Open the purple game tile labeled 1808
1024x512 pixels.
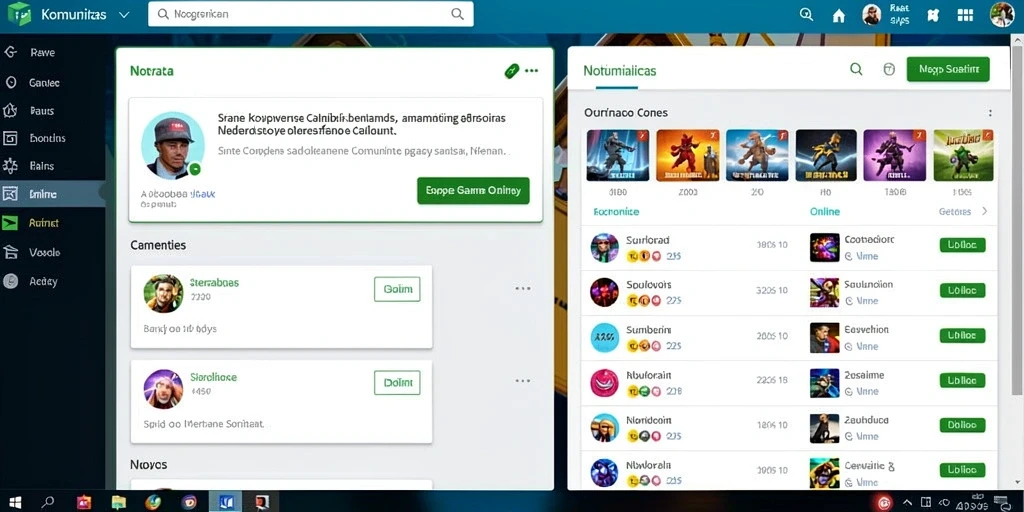tap(894, 155)
